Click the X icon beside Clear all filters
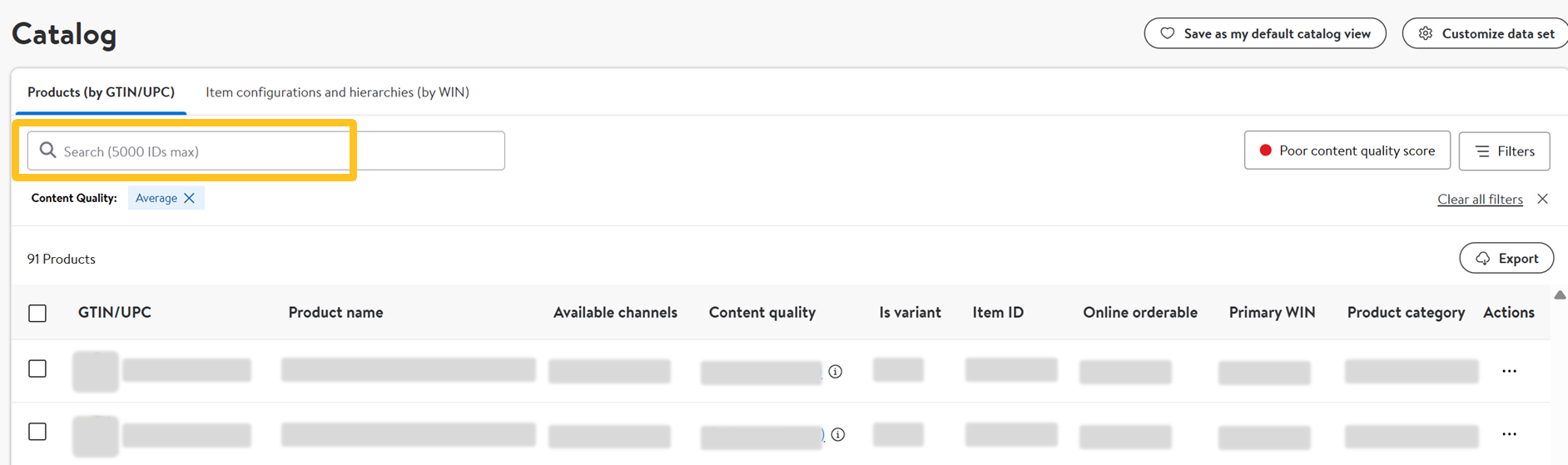1568x465 pixels. click(1542, 199)
